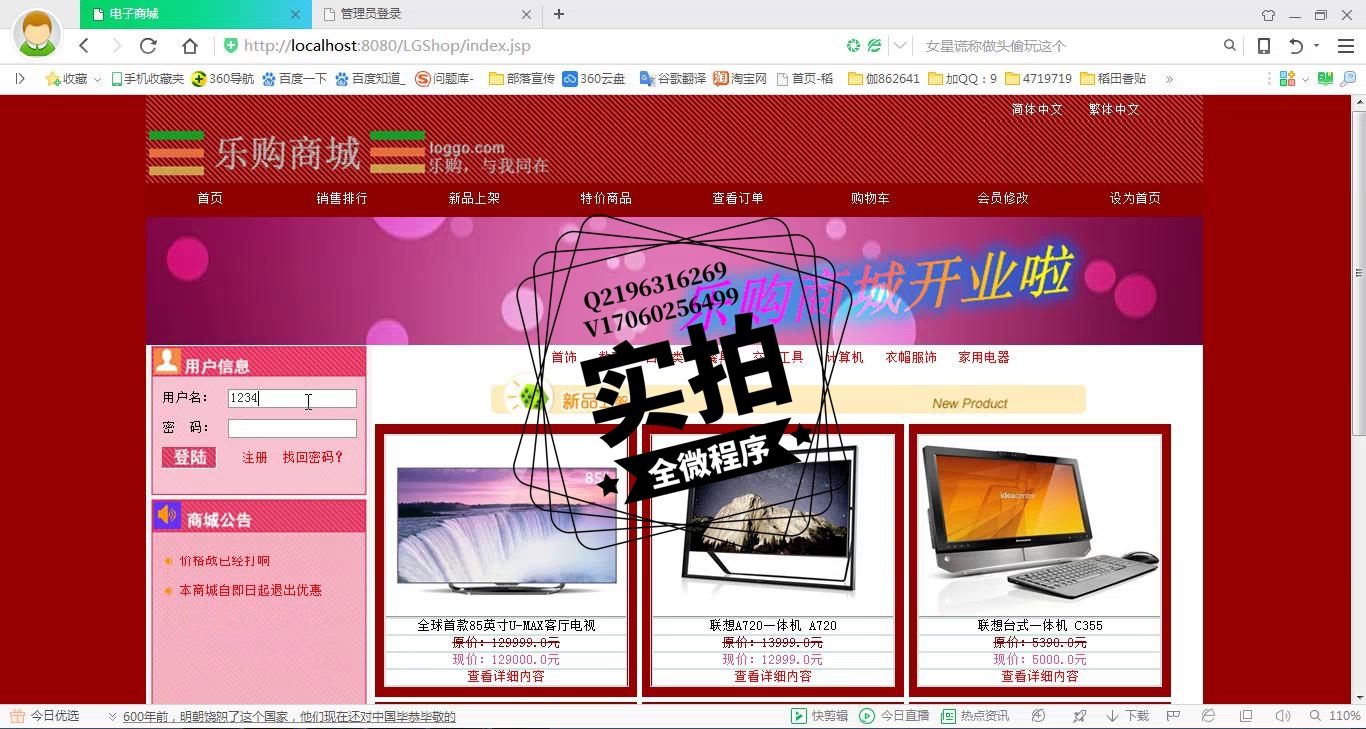Open the 联想台式一体机 C355 product image
The image size is (1366, 729).
pos(1040,526)
